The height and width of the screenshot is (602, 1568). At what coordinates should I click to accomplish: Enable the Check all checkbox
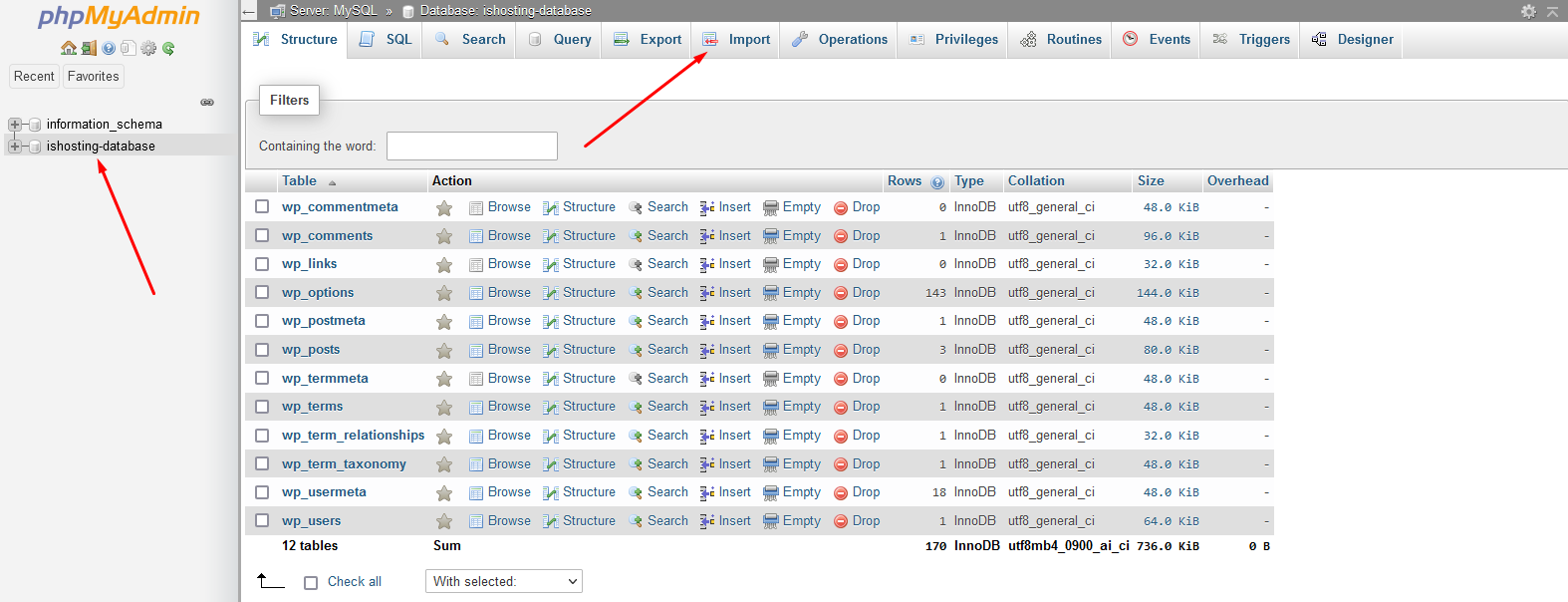(311, 582)
